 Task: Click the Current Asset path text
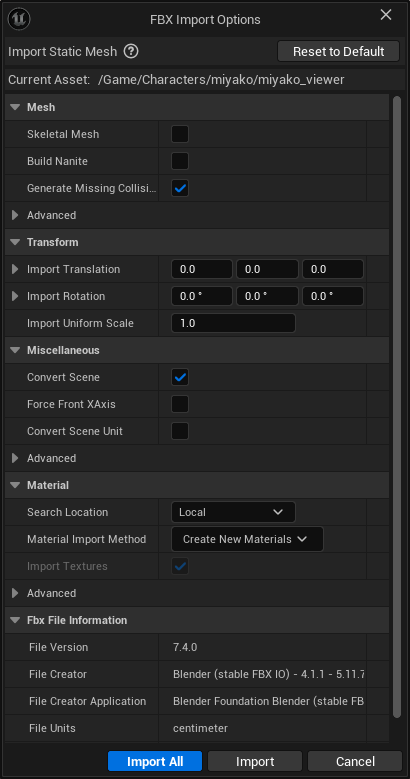(x=221, y=80)
